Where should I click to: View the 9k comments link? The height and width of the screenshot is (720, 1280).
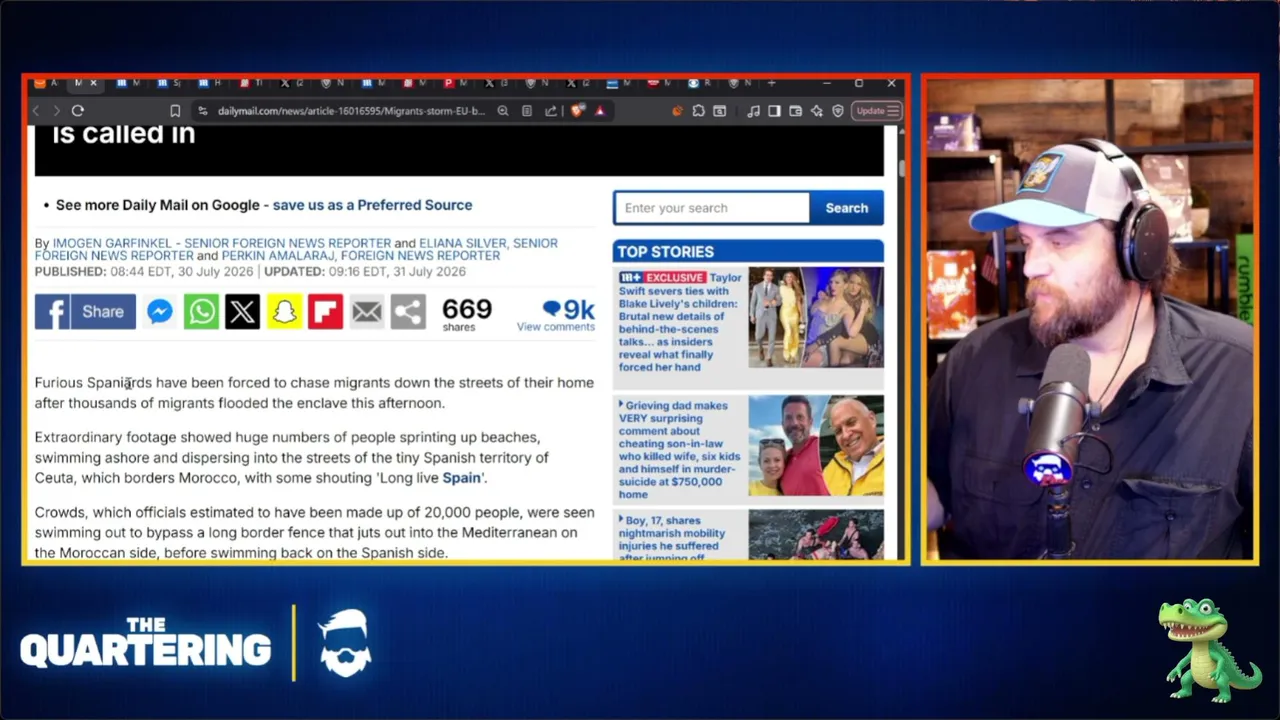pyautogui.click(x=556, y=315)
